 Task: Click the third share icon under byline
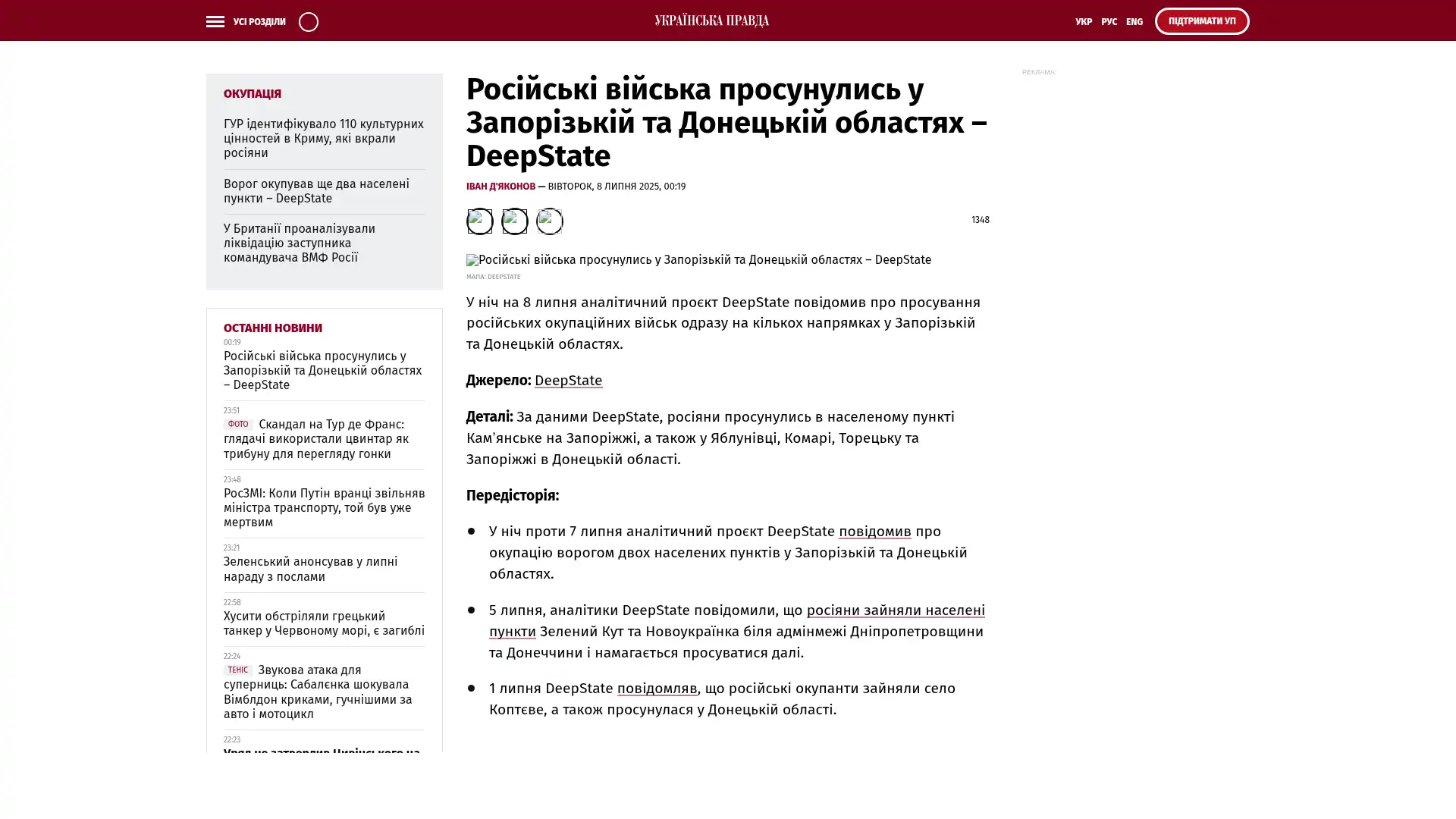tap(549, 221)
